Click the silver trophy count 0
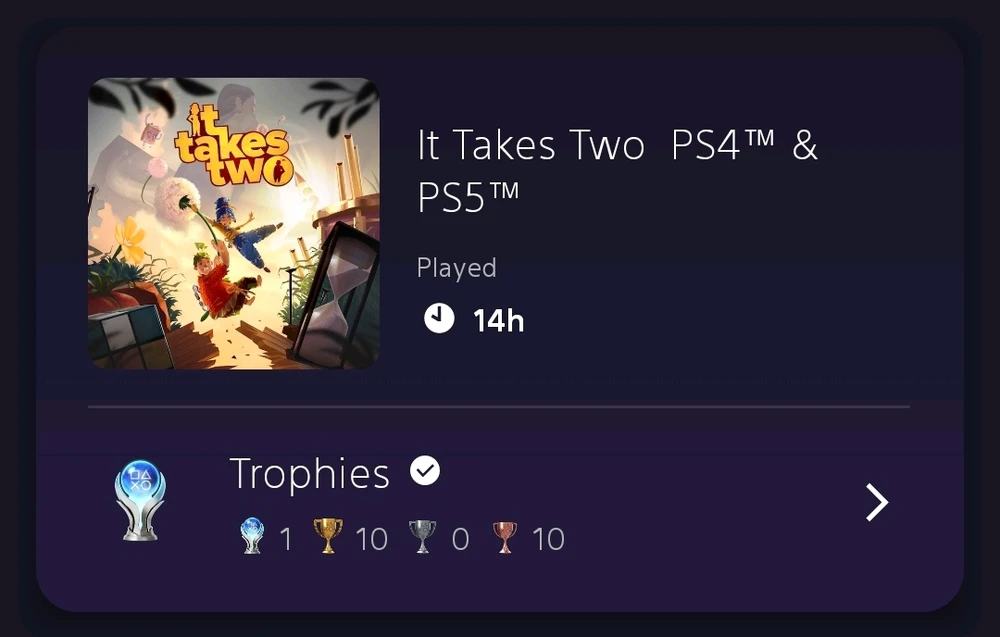Screen dimensions: 1000x637 pos(460,539)
